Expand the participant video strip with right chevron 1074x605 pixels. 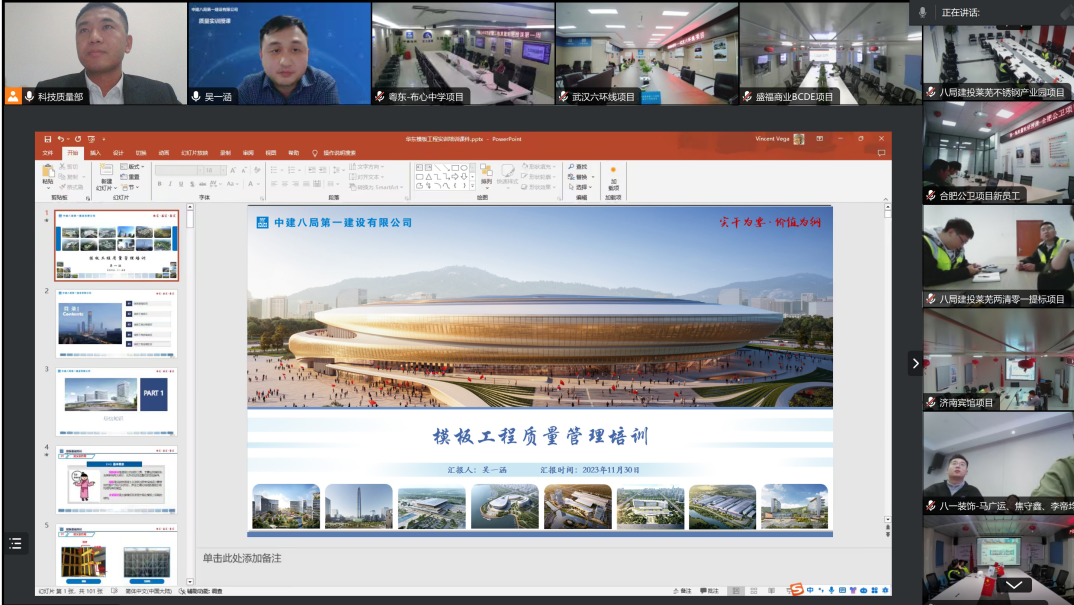(914, 364)
